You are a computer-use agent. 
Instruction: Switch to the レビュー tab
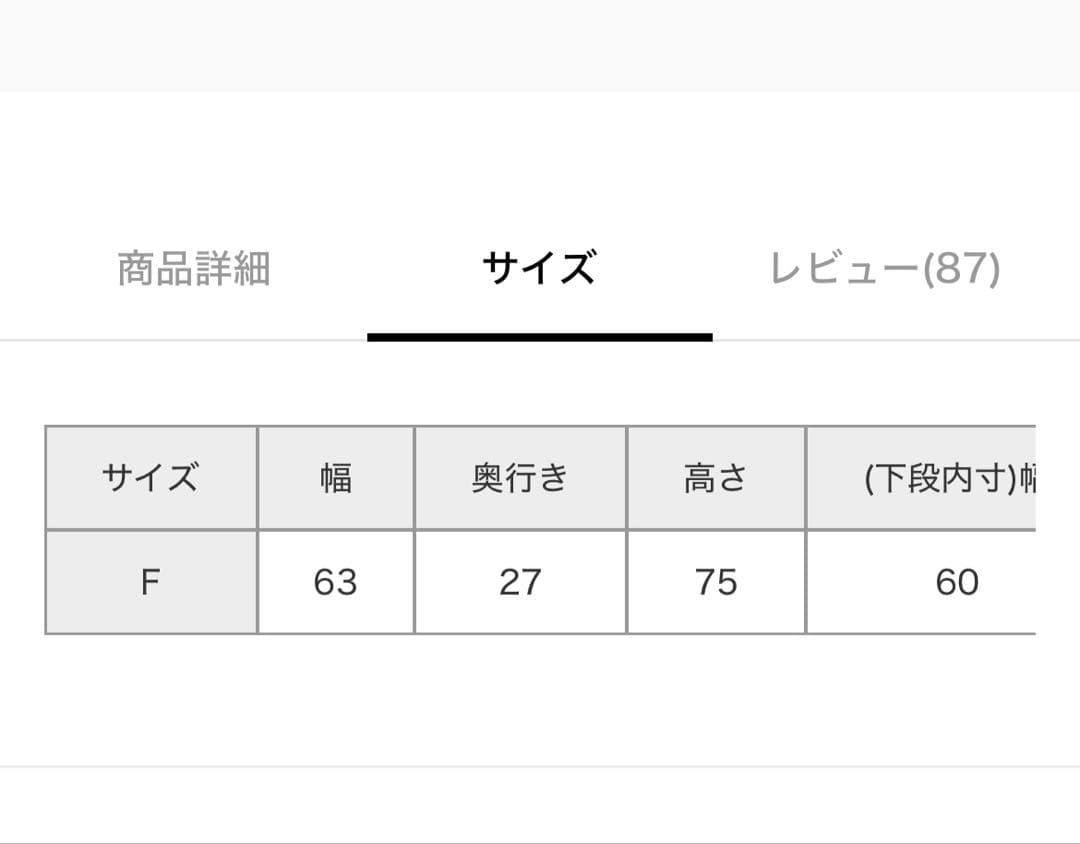(x=844, y=269)
